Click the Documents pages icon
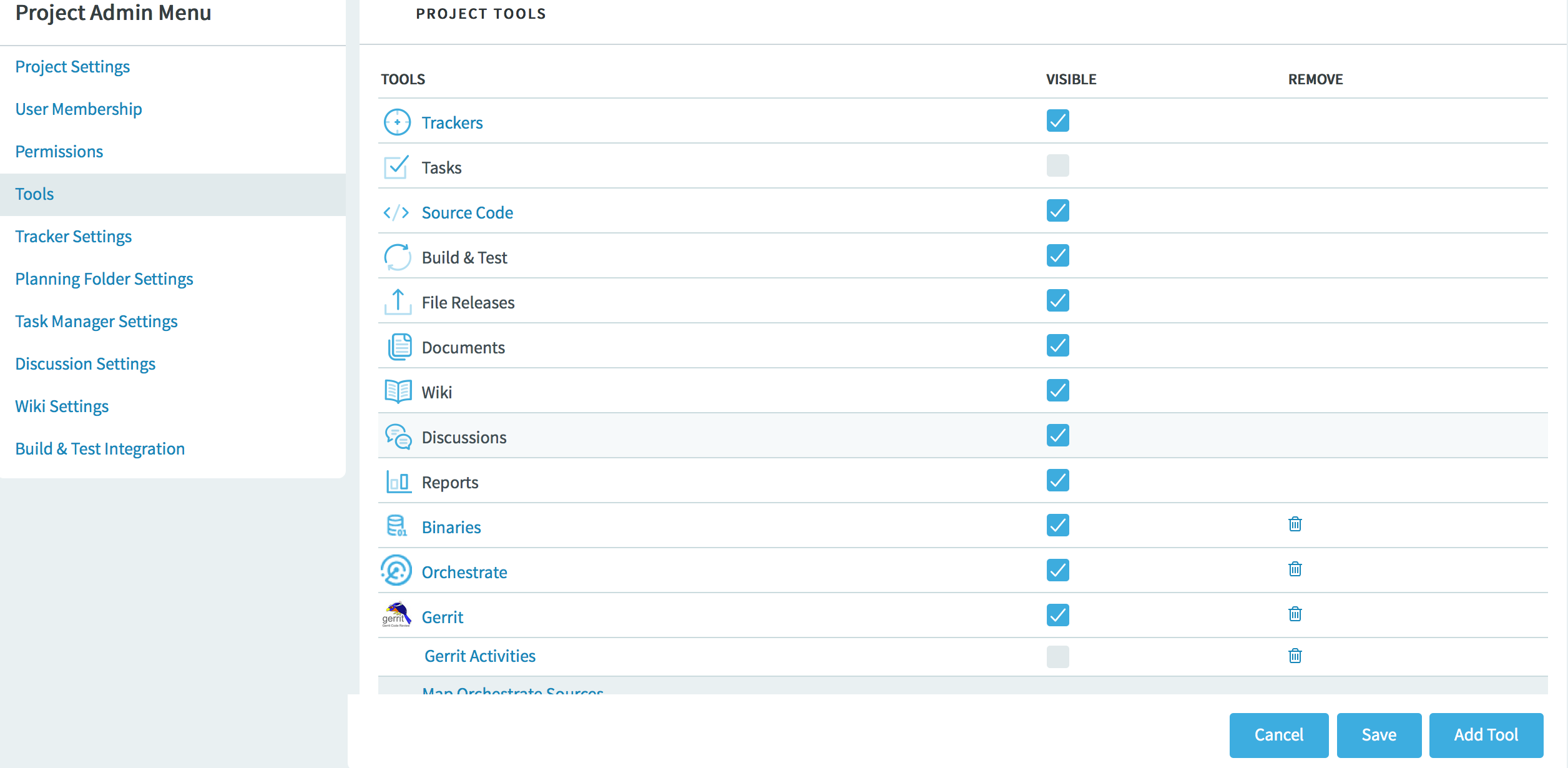The height and width of the screenshot is (768, 1568). (399, 347)
